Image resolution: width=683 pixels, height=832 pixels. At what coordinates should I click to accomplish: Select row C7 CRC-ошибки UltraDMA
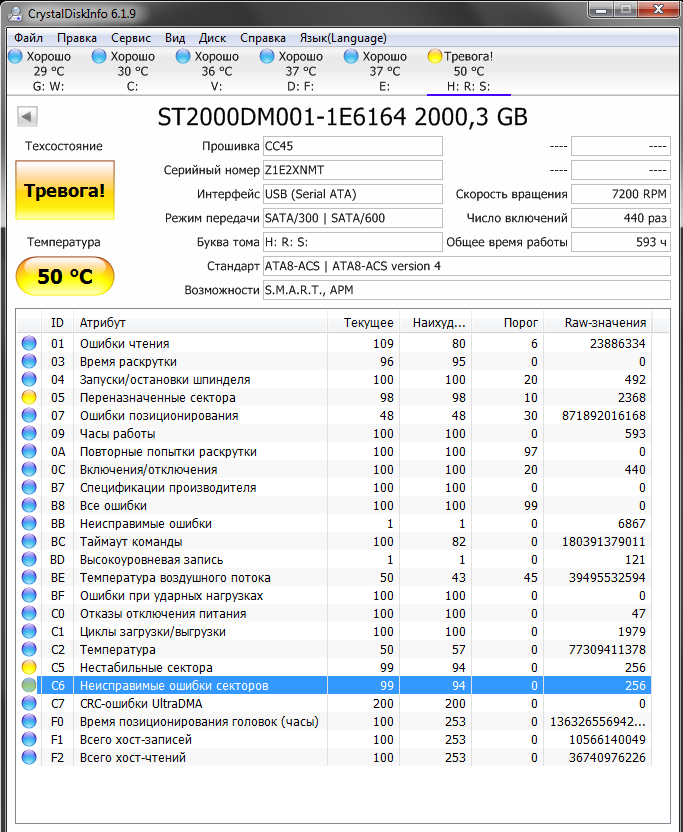[x=200, y=704]
